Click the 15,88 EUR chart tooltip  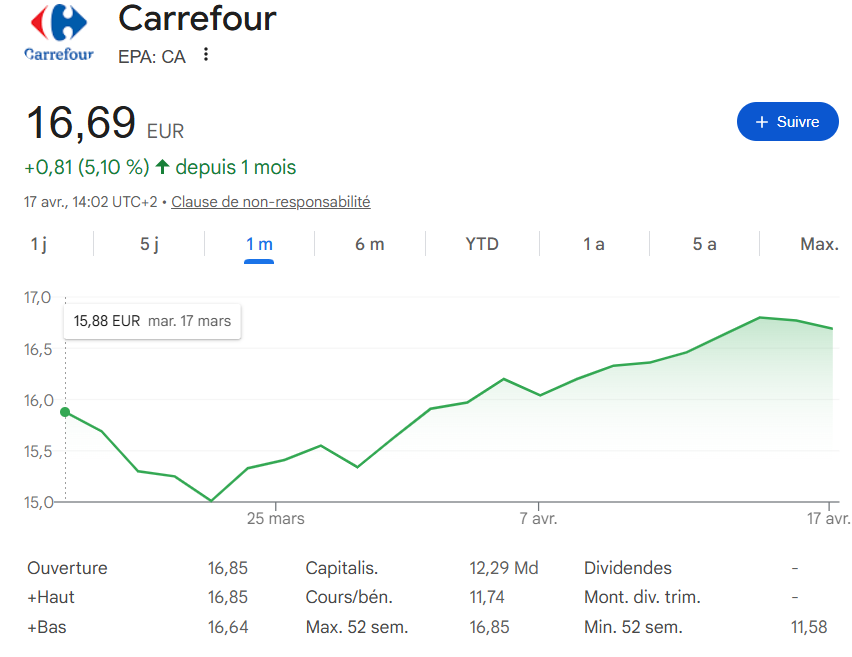pyautogui.click(x=152, y=322)
